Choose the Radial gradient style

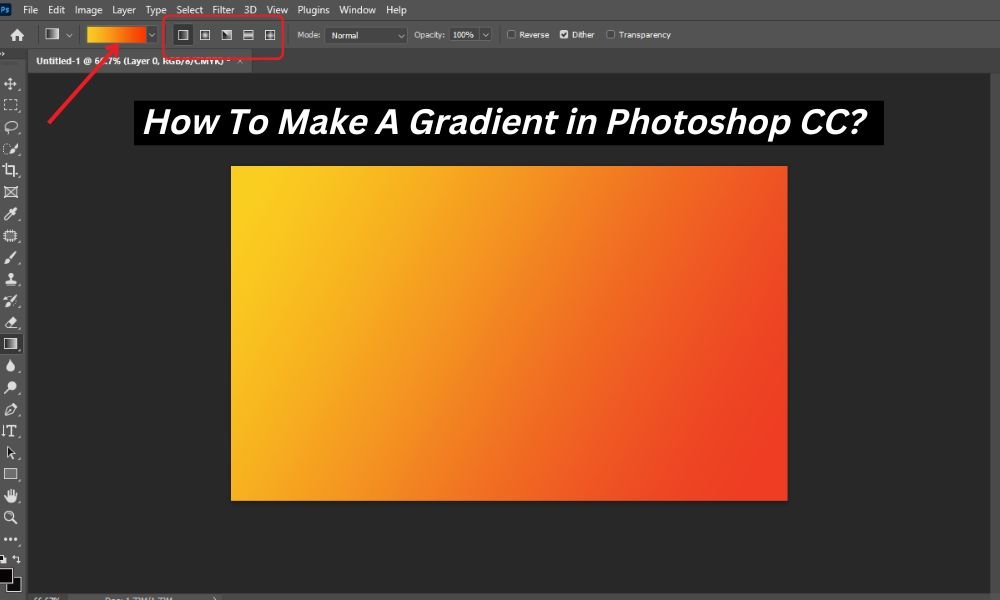[205, 34]
